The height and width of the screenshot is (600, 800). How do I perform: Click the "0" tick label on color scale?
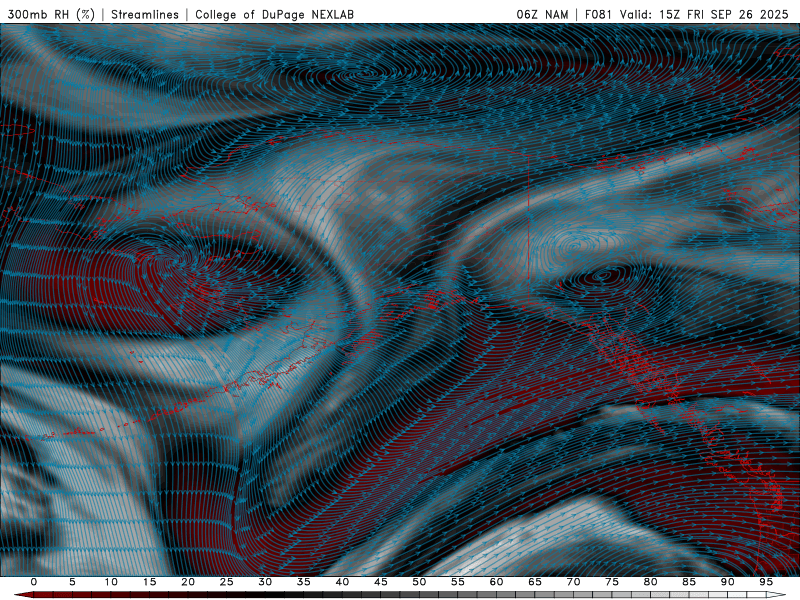[34, 582]
